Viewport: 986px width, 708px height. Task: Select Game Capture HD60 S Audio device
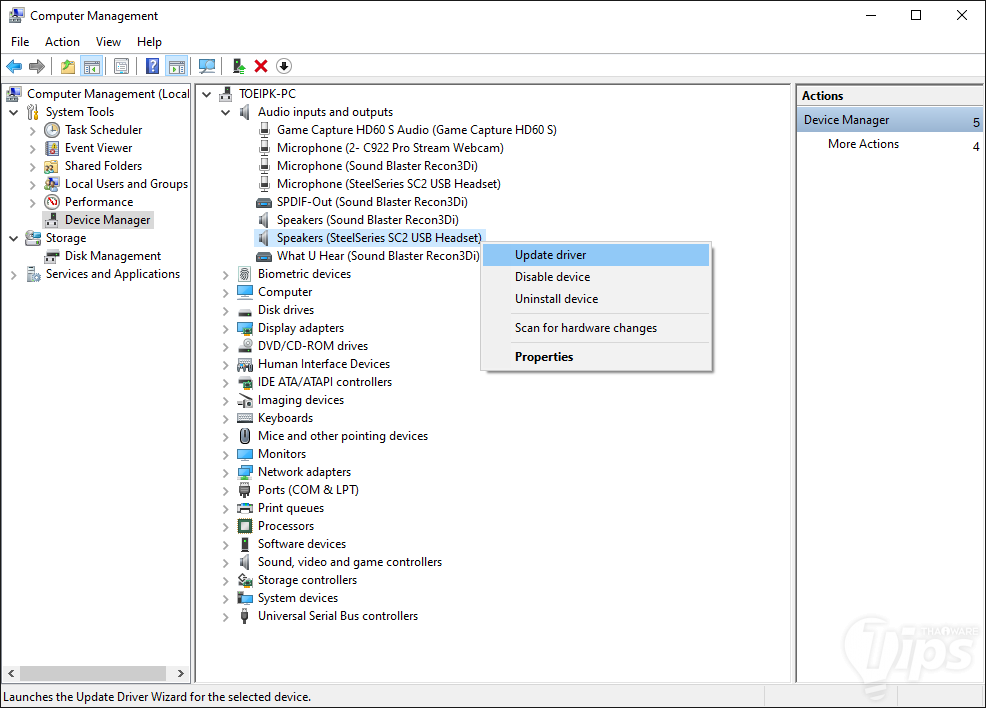click(x=416, y=130)
